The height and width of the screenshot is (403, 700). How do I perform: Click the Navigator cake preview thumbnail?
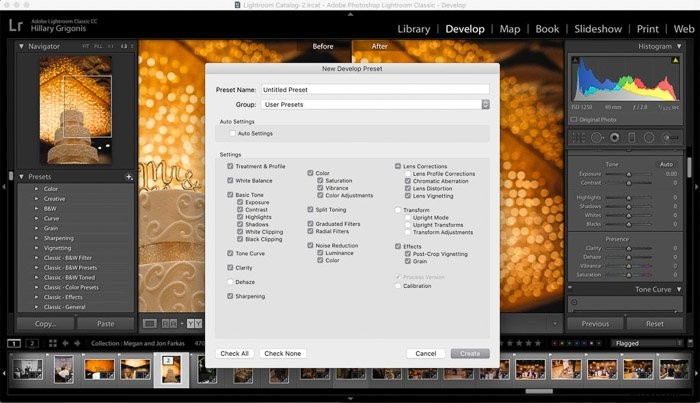coord(76,110)
